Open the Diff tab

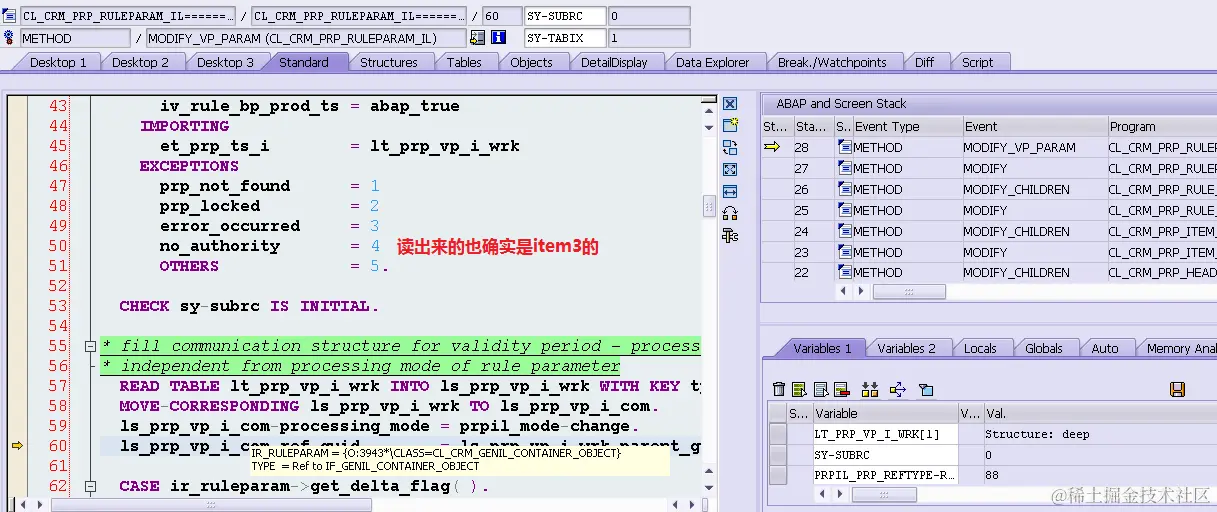coord(924,62)
